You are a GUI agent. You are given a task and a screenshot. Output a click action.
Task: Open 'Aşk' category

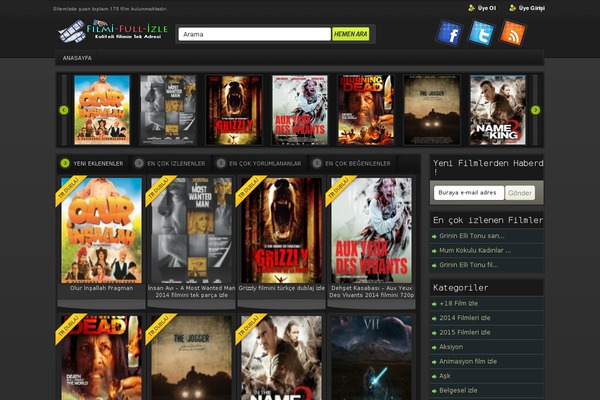click(445, 376)
